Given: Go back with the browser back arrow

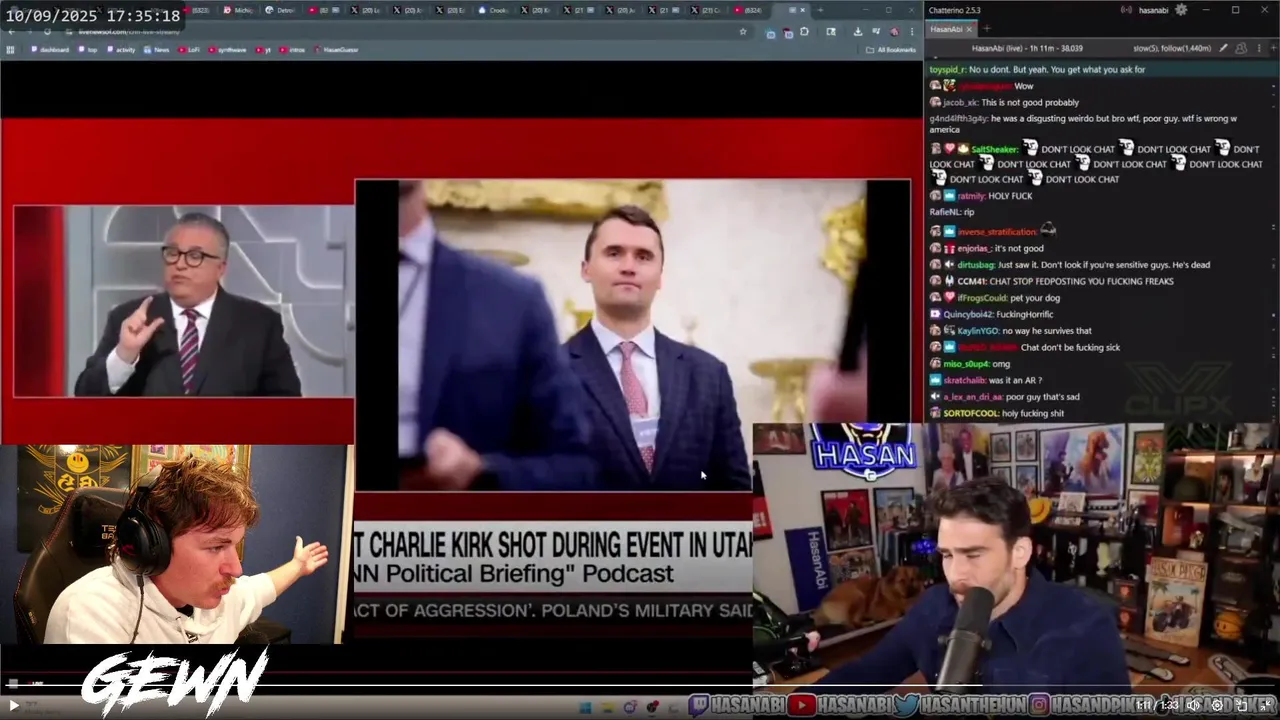Looking at the screenshot, I should click(12, 32).
